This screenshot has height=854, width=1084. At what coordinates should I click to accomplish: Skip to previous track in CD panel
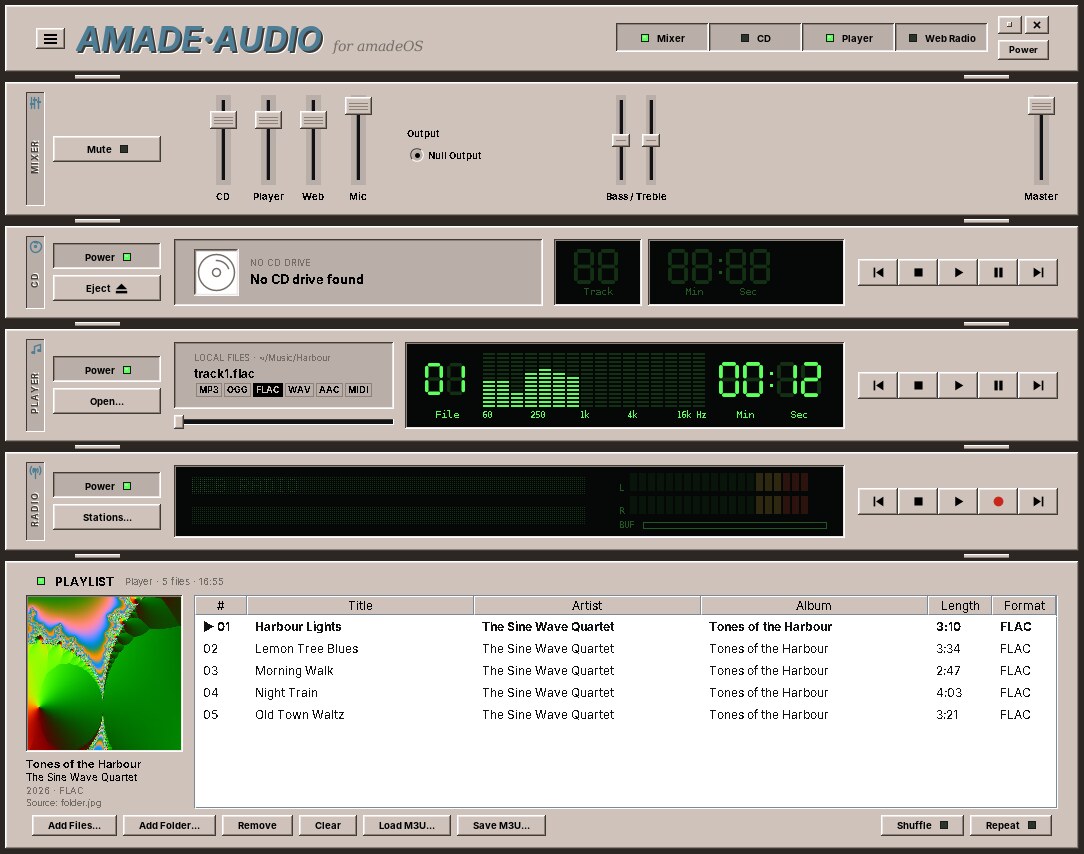tap(878, 272)
